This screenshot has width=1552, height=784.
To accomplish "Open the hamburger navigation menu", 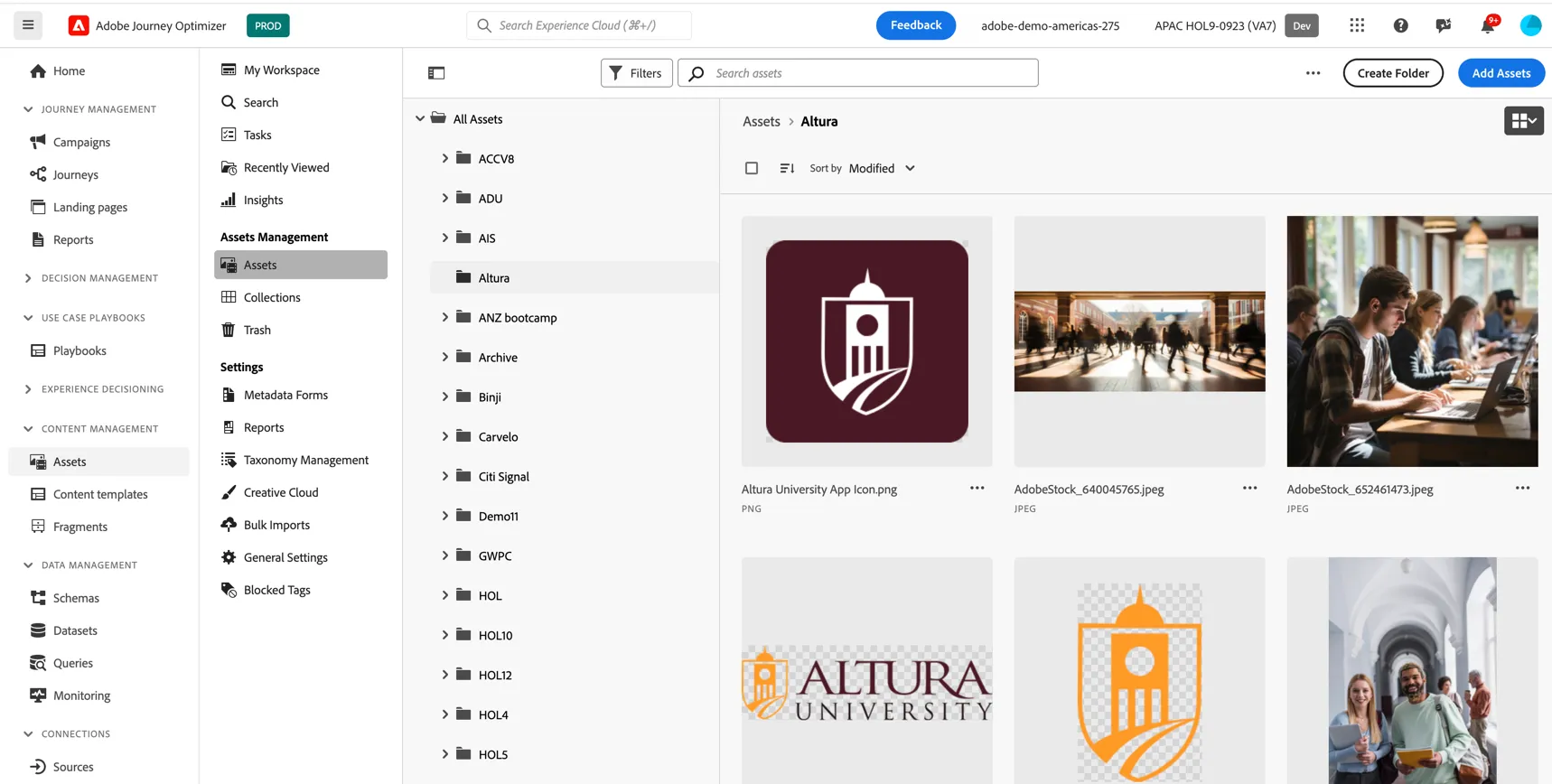I will tap(28, 25).
